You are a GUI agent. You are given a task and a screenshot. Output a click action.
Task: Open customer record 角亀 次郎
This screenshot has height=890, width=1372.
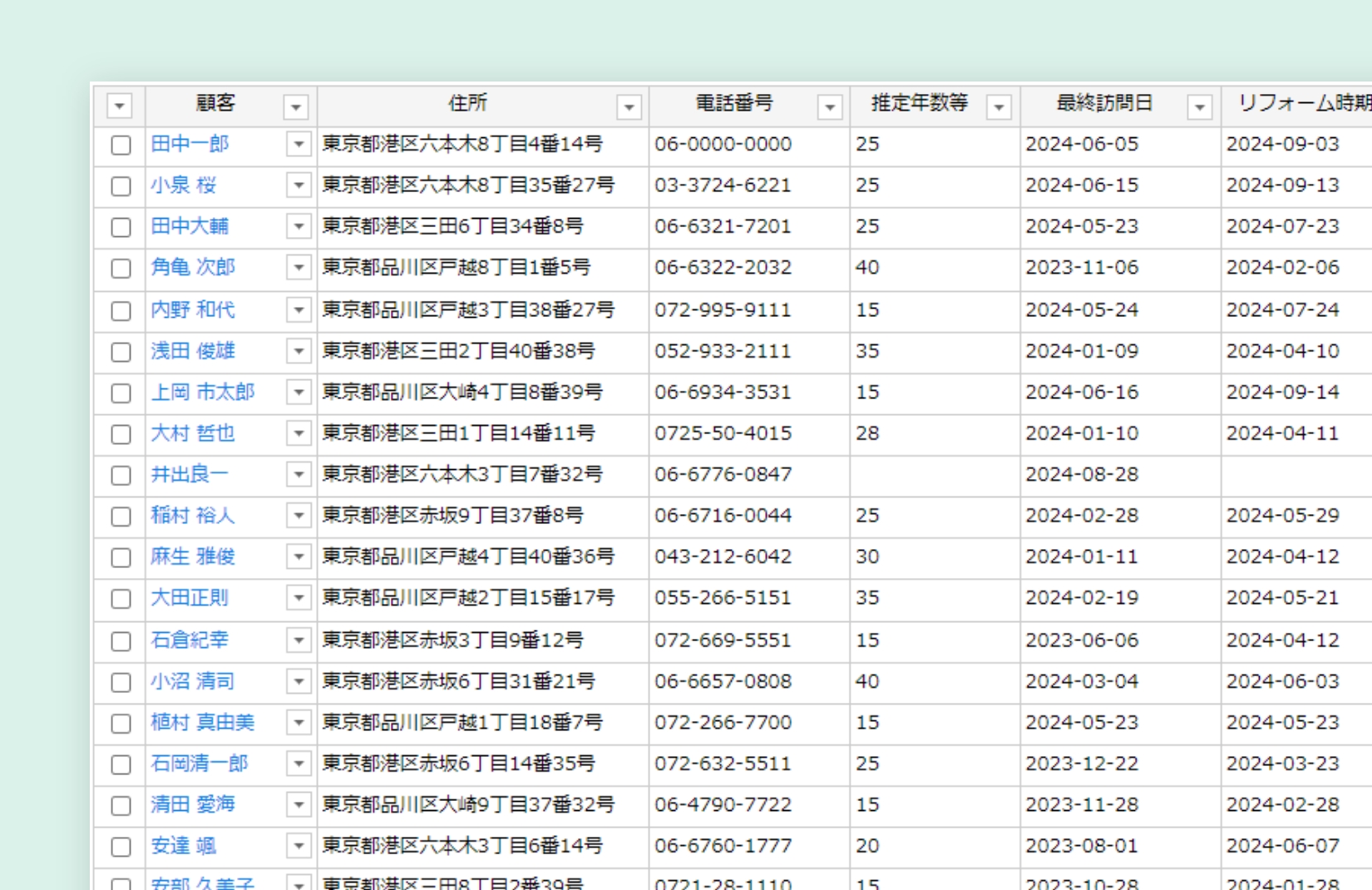[193, 267]
